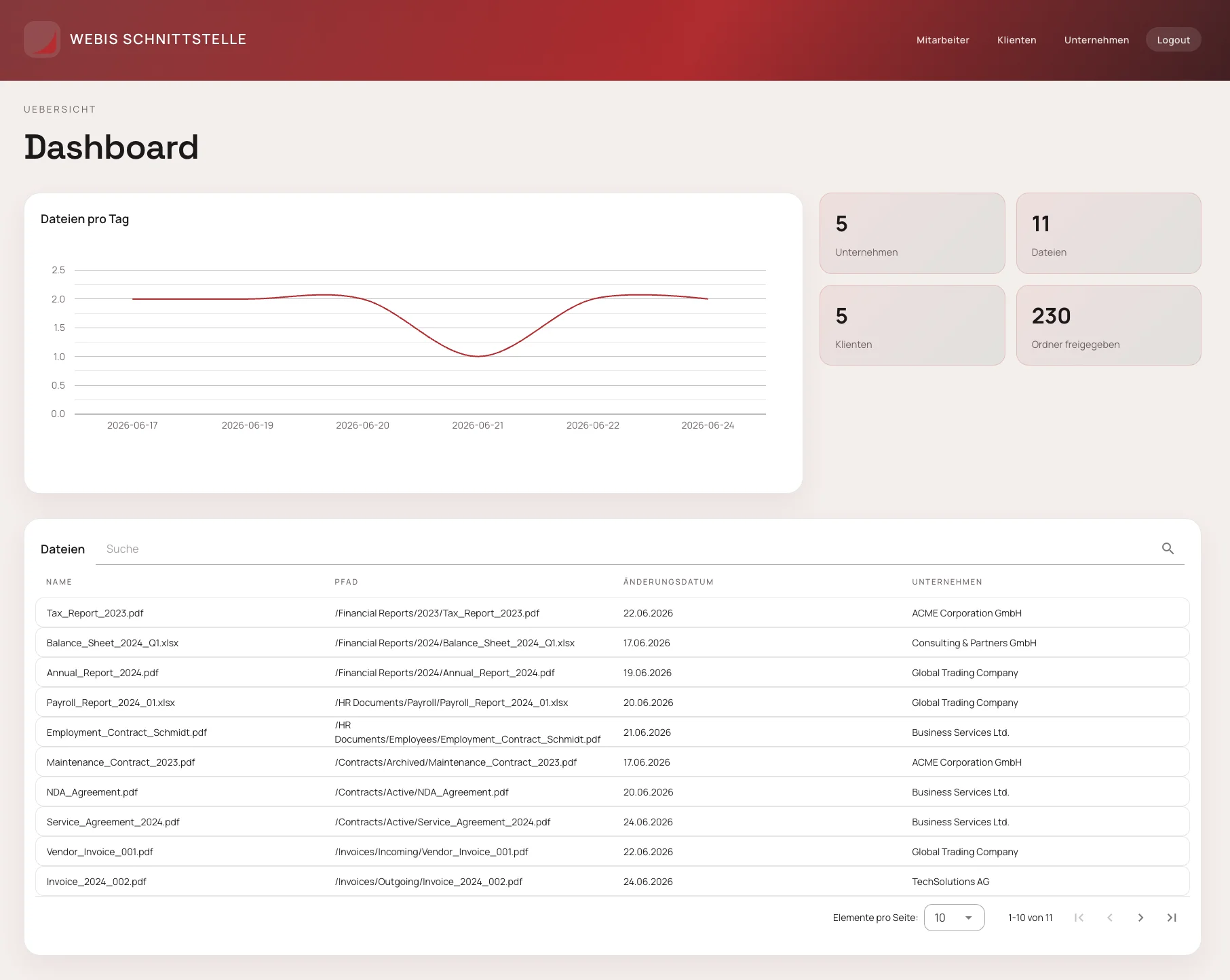Open the Mitarbeiter menu item
This screenshot has height=980, width=1230.
(942, 40)
